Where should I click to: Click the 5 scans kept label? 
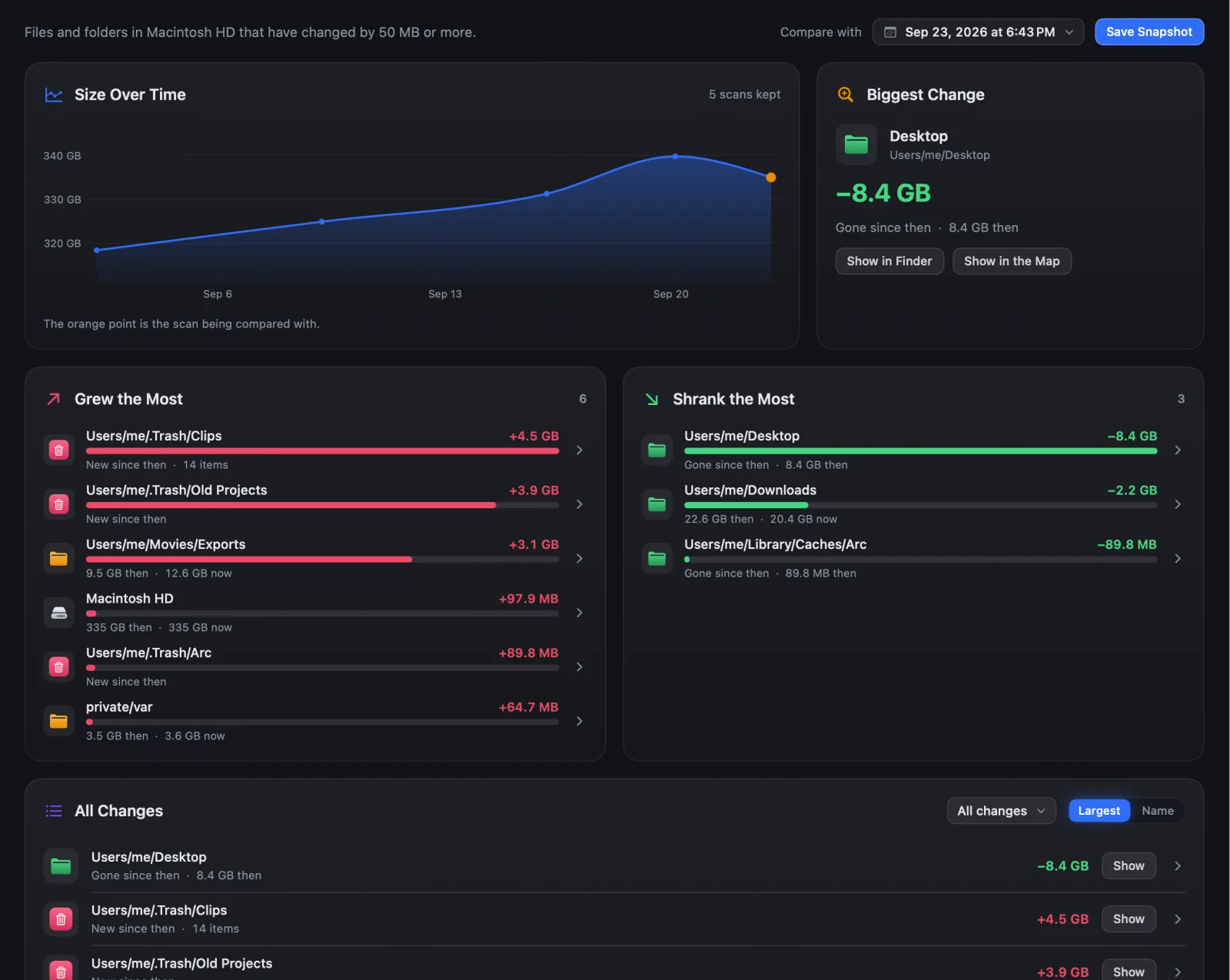coord(744,95)
